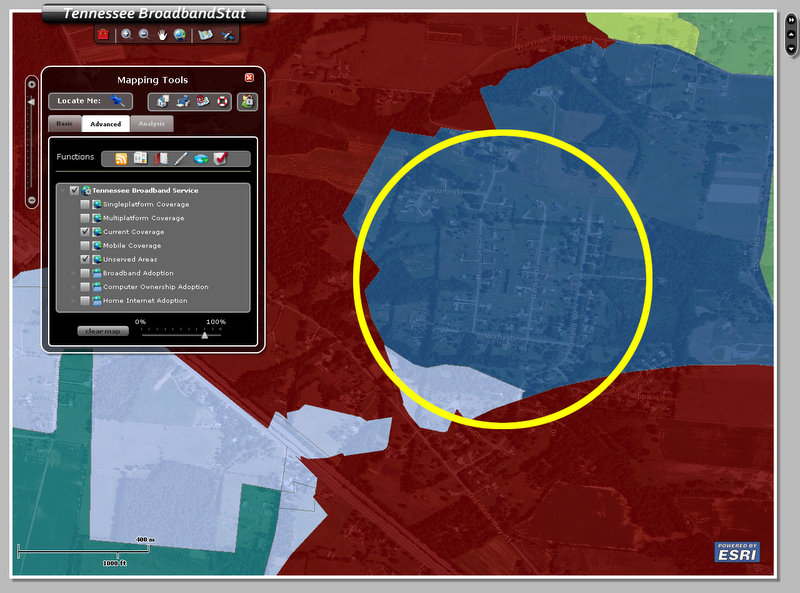Expand the Home Internet Adoption layer group
Viewport: 800px width, 593px height.
(74, 301)
